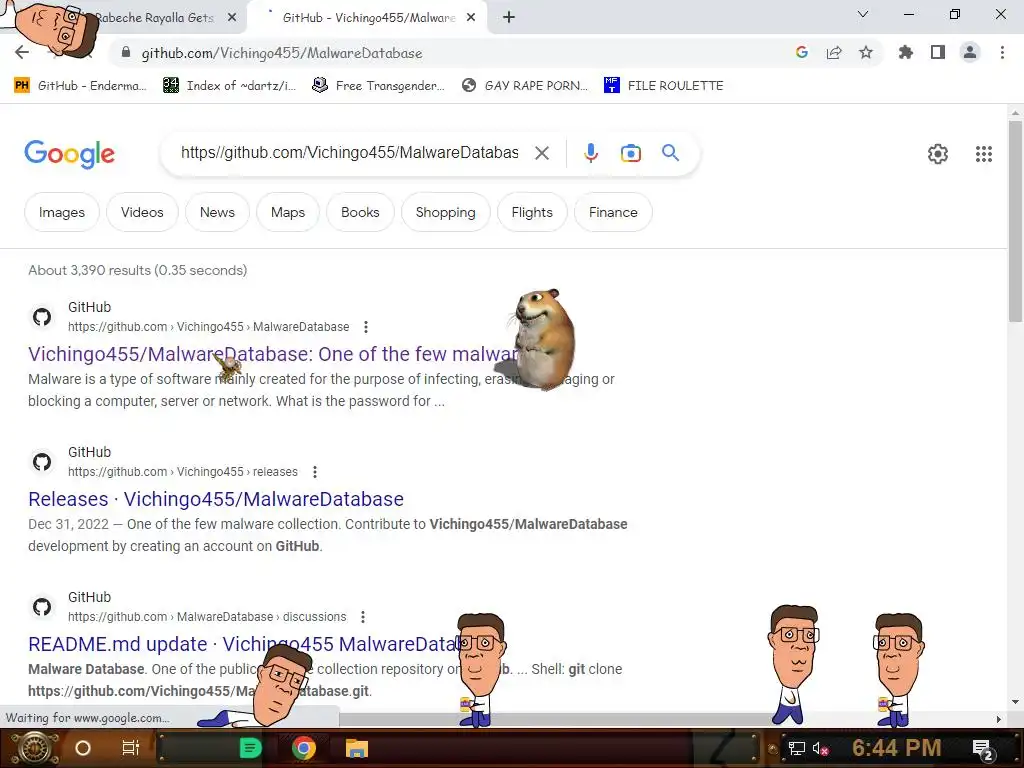Image resolution: width=1024 pixels, height=768 pixels.
Task: Open the Releases · Vichingo455/MalwareDatabase link
Action: [216, 499]
